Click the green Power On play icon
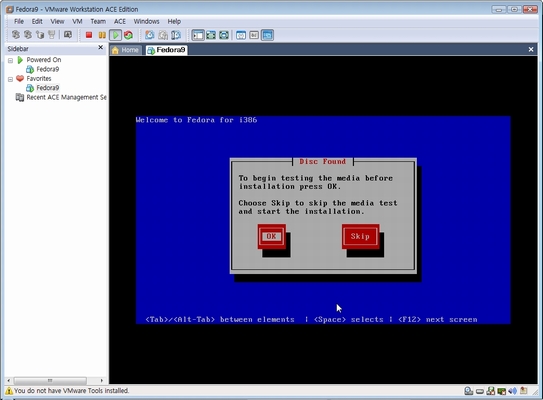Screen dimensions: 543x400 coord(115,35)
